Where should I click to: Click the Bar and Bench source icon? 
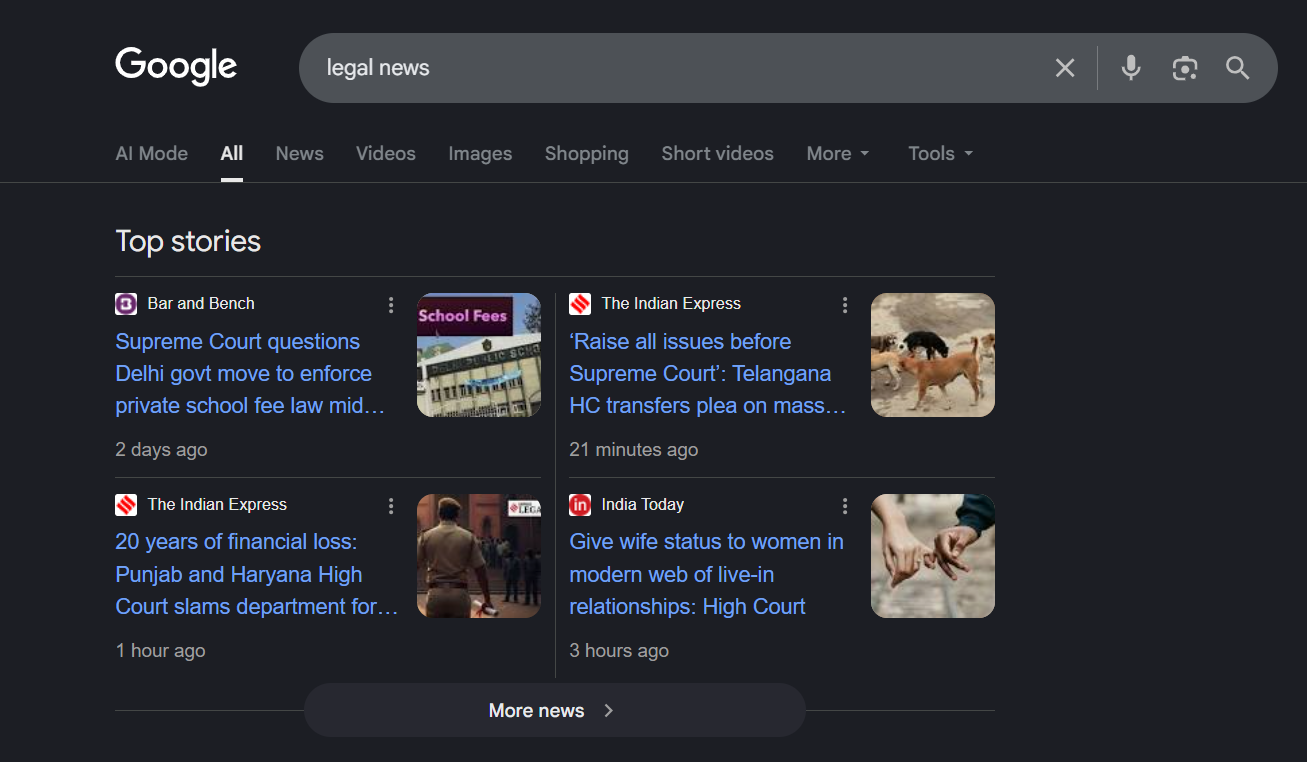click(126, 303)
